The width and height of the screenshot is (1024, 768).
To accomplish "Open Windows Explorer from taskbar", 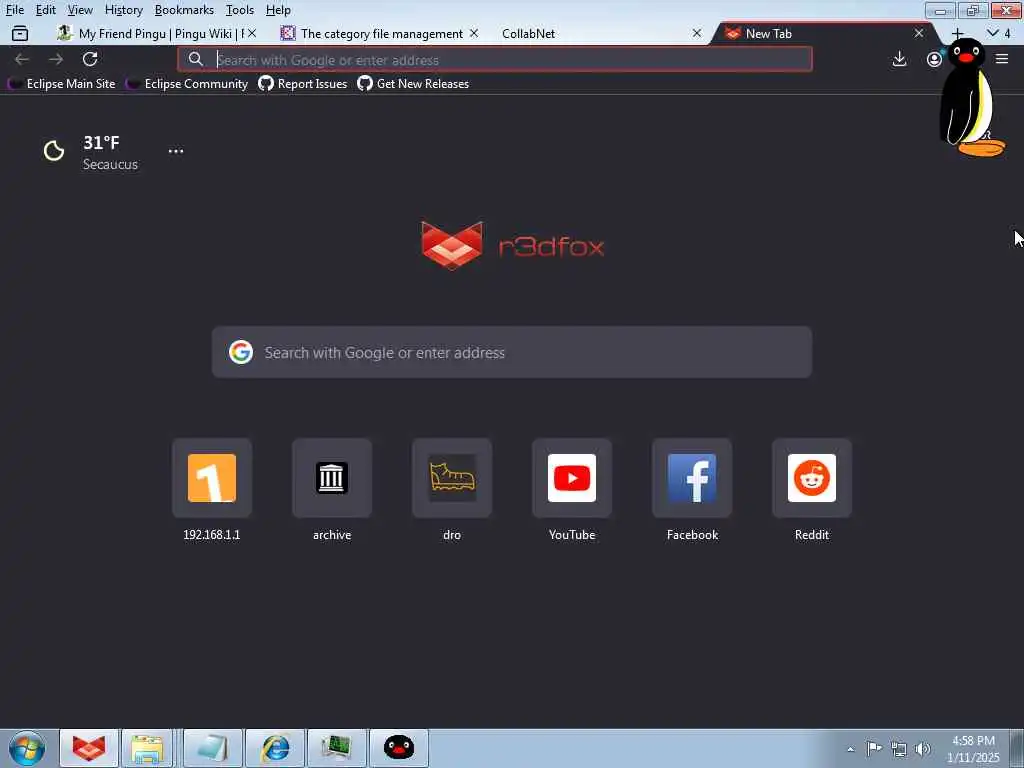I will tap(147, 748).
